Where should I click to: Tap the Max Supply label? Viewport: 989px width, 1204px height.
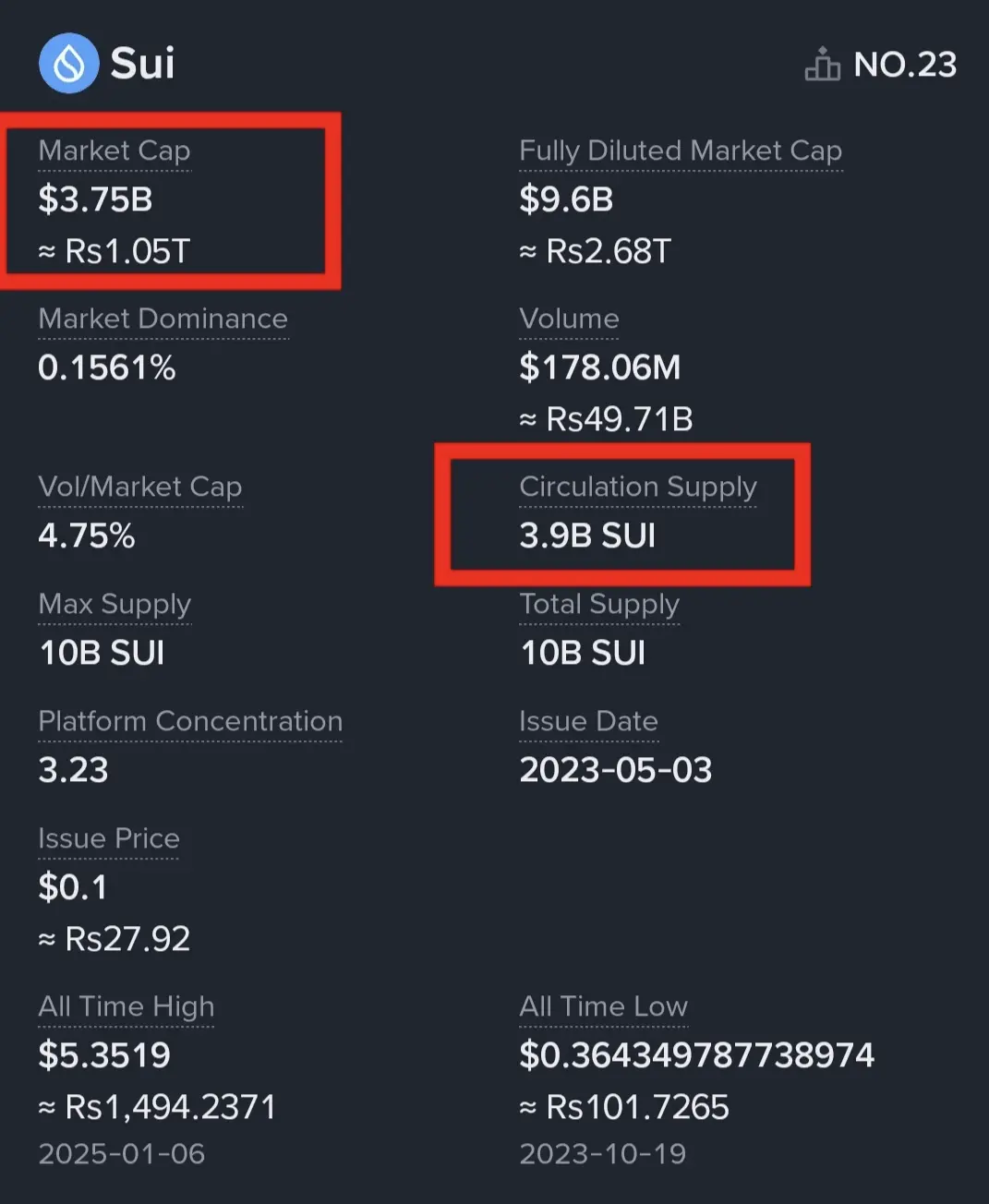point(115,604)
